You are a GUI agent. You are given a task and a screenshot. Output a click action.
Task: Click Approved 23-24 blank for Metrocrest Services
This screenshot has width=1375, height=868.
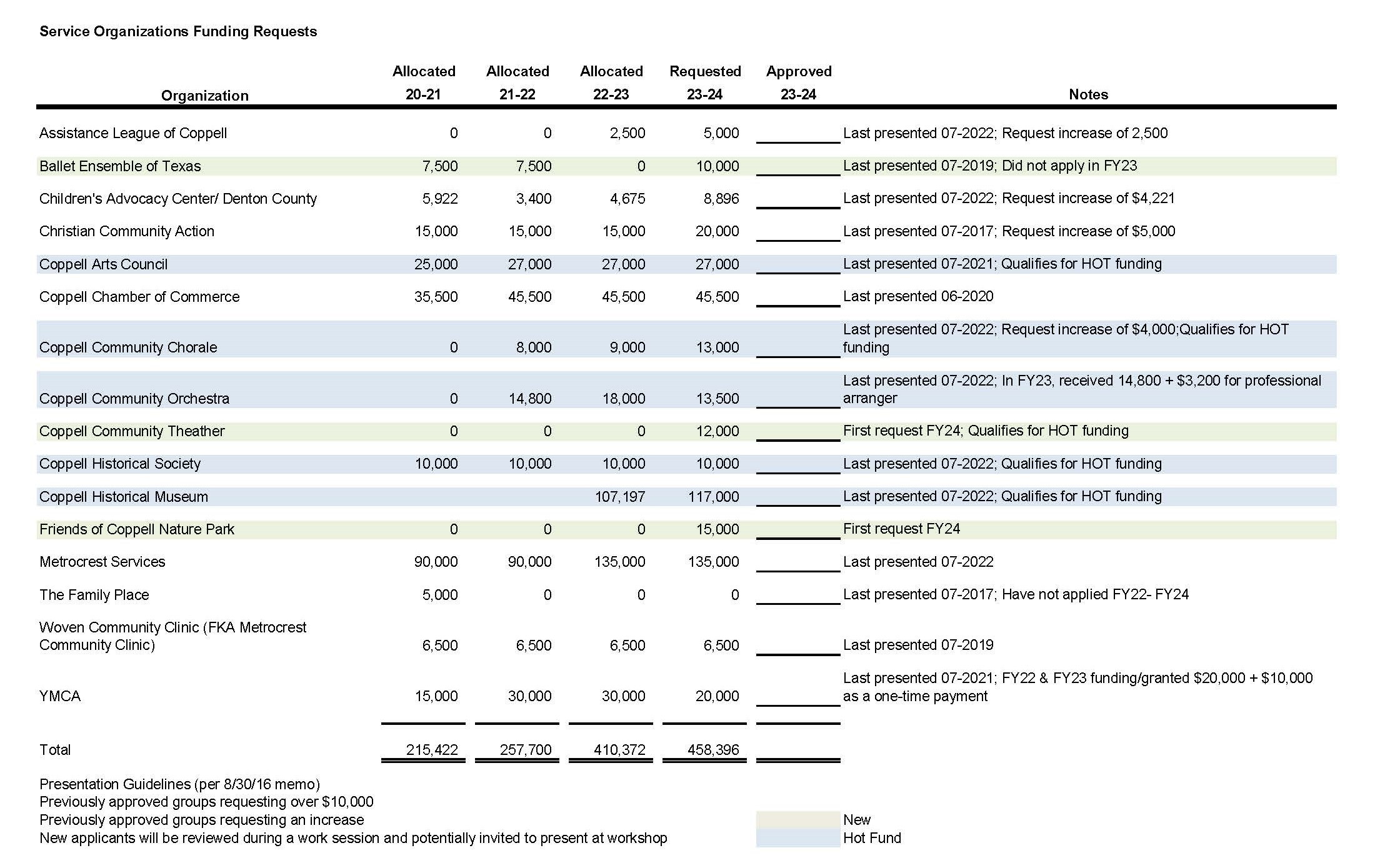[x=798, y=562]
